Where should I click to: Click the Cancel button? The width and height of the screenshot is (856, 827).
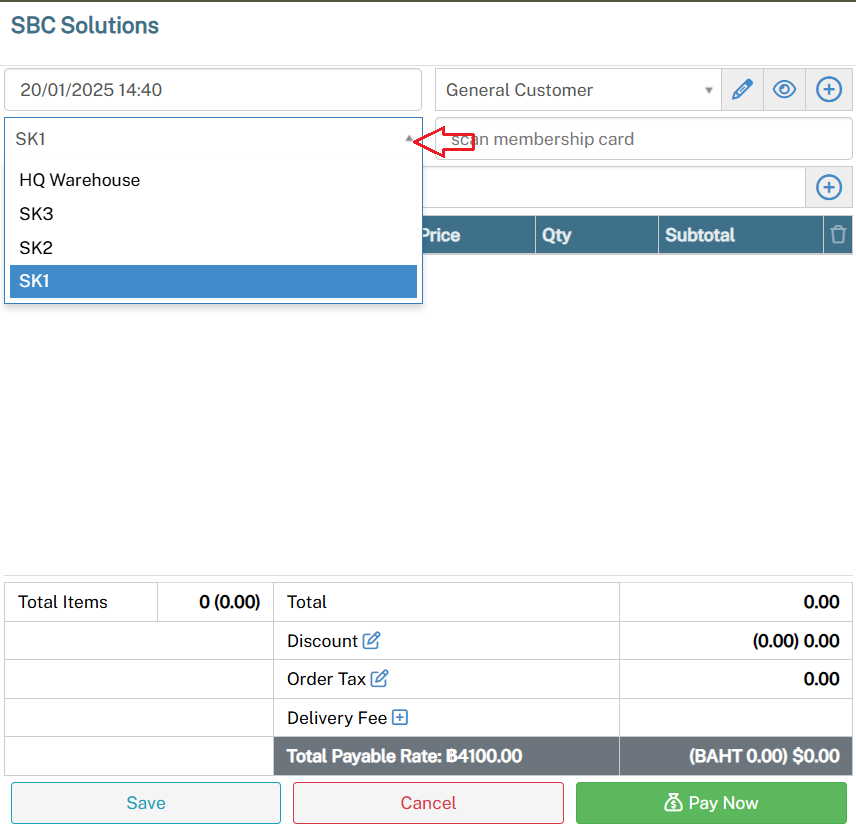pyautogui.click(x=428, y=803)
